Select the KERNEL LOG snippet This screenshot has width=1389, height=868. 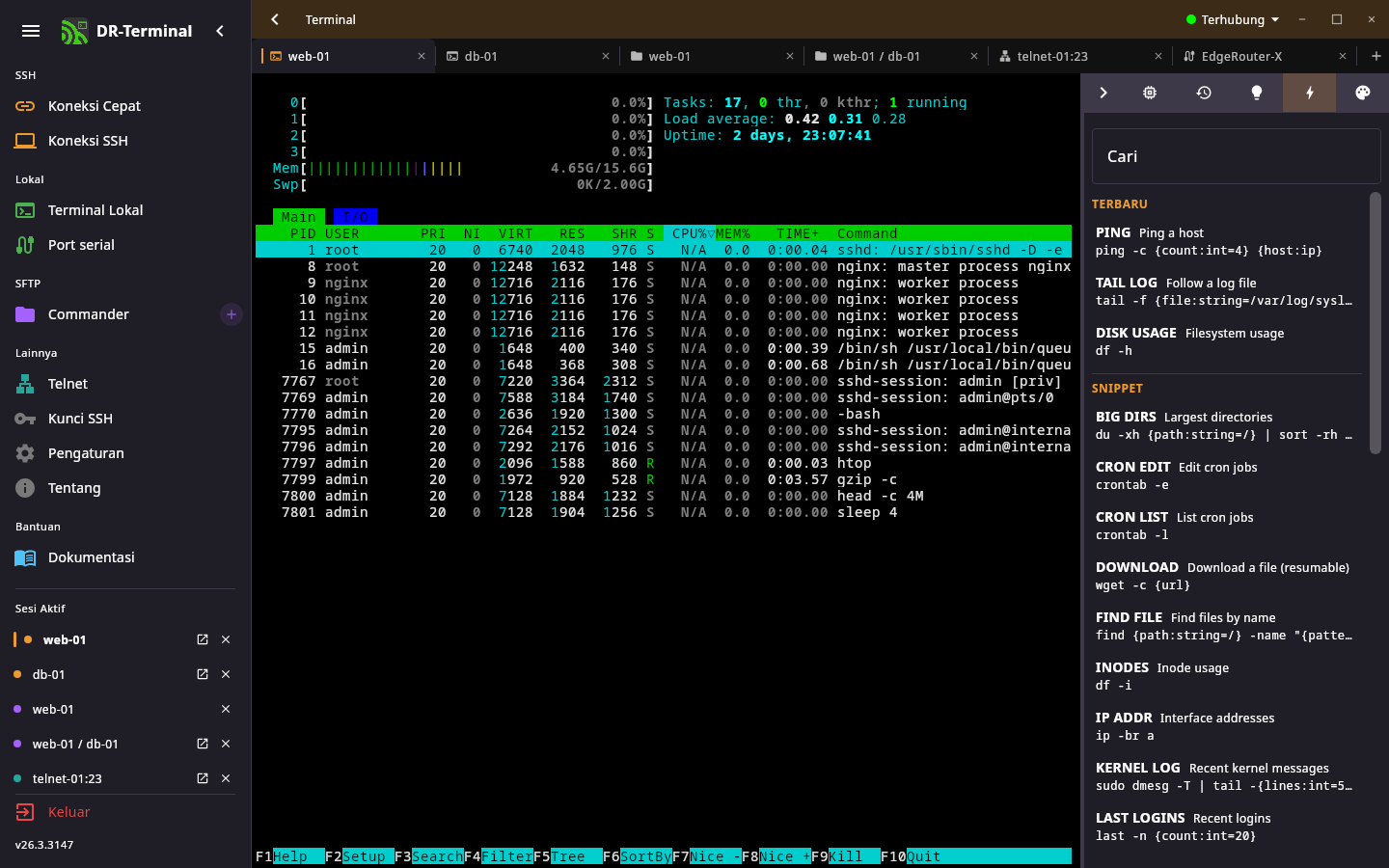[1227, 776]
